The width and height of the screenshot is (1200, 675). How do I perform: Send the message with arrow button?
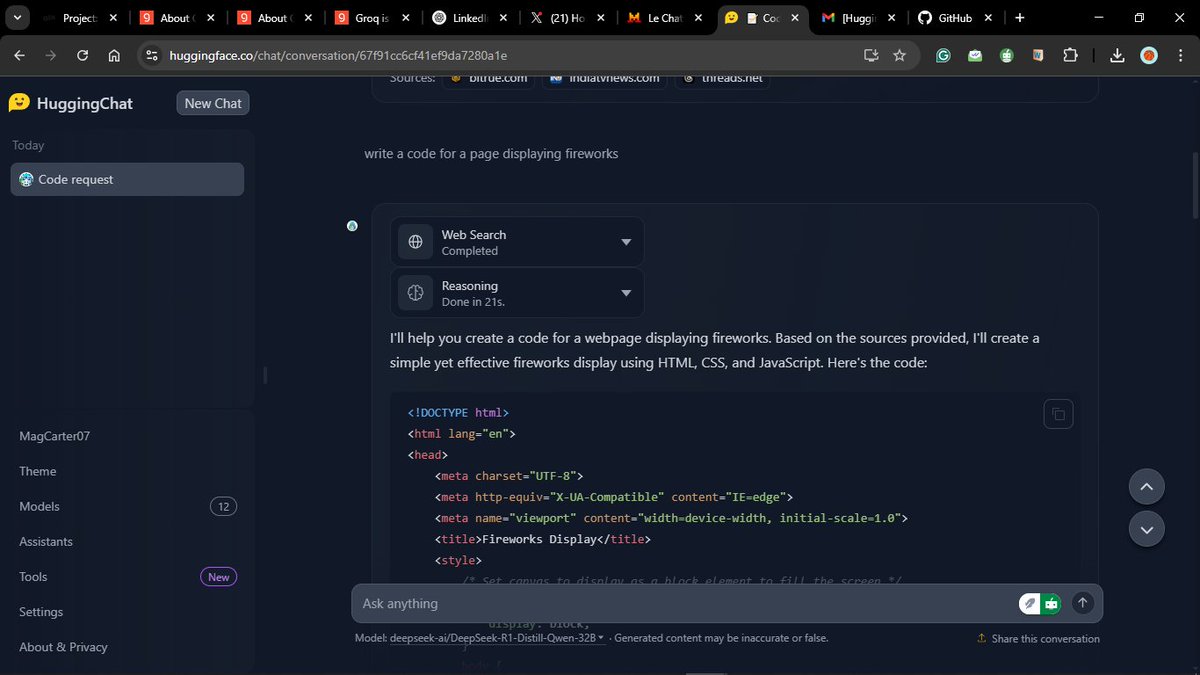pos(1083,603)
